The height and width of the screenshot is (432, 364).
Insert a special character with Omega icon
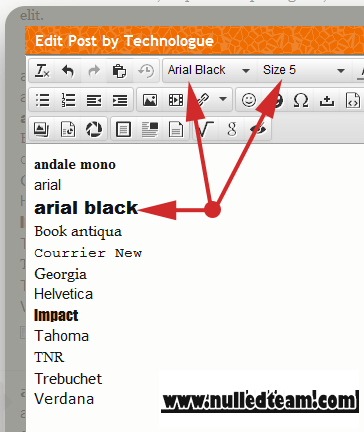click(x=301, y=100)
